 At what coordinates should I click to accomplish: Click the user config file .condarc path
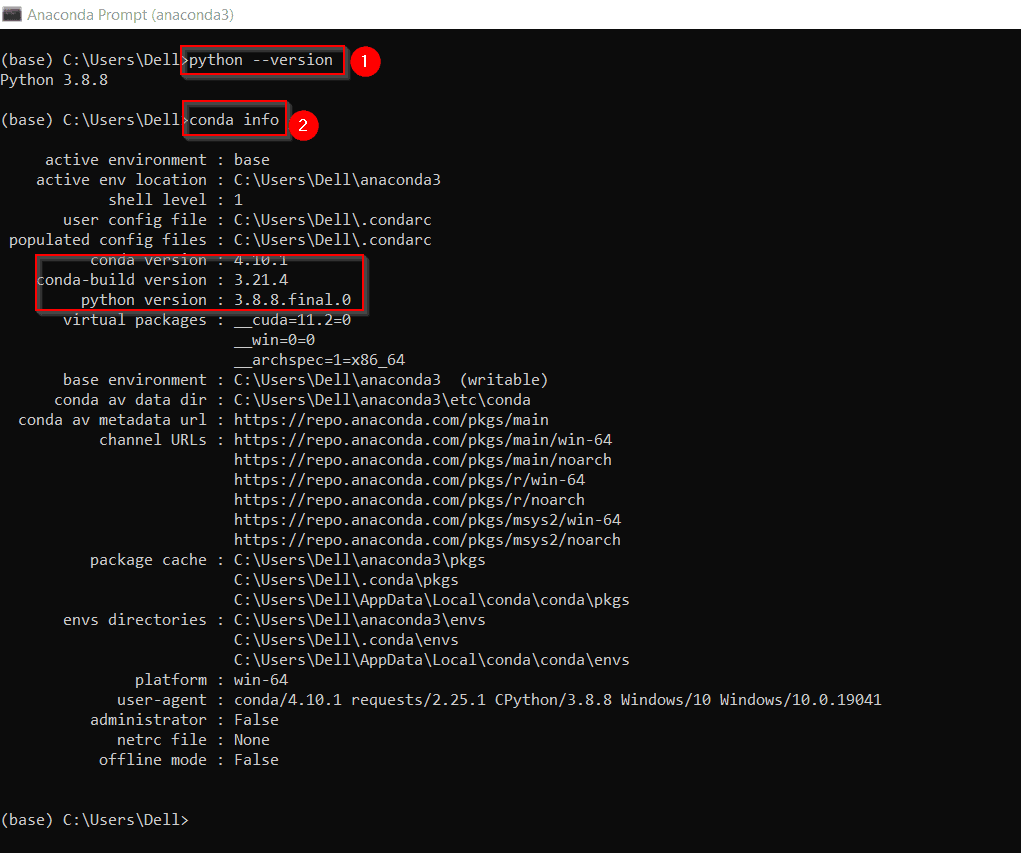coord(333,220)
